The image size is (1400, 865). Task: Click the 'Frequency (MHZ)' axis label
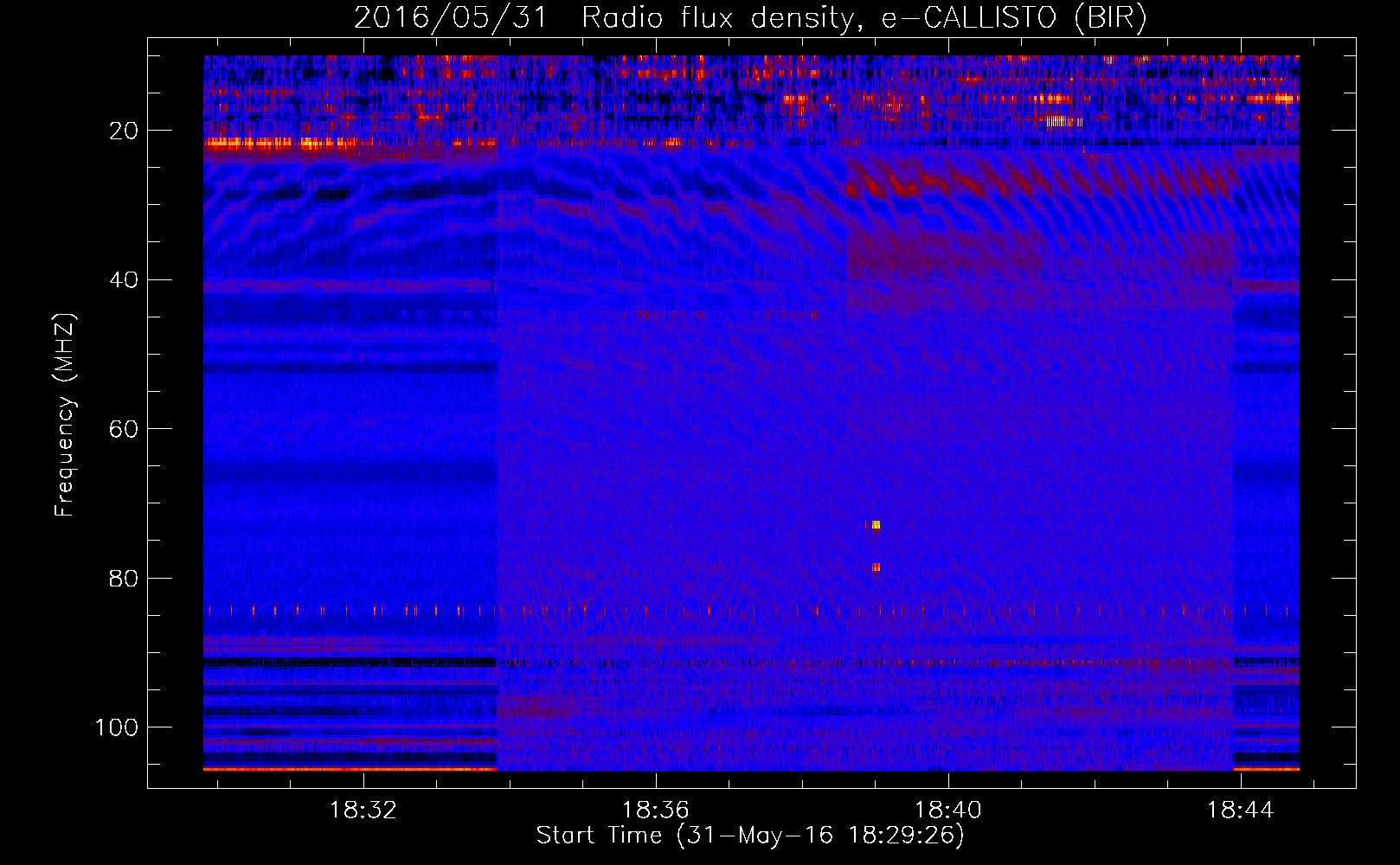point(65,415)
